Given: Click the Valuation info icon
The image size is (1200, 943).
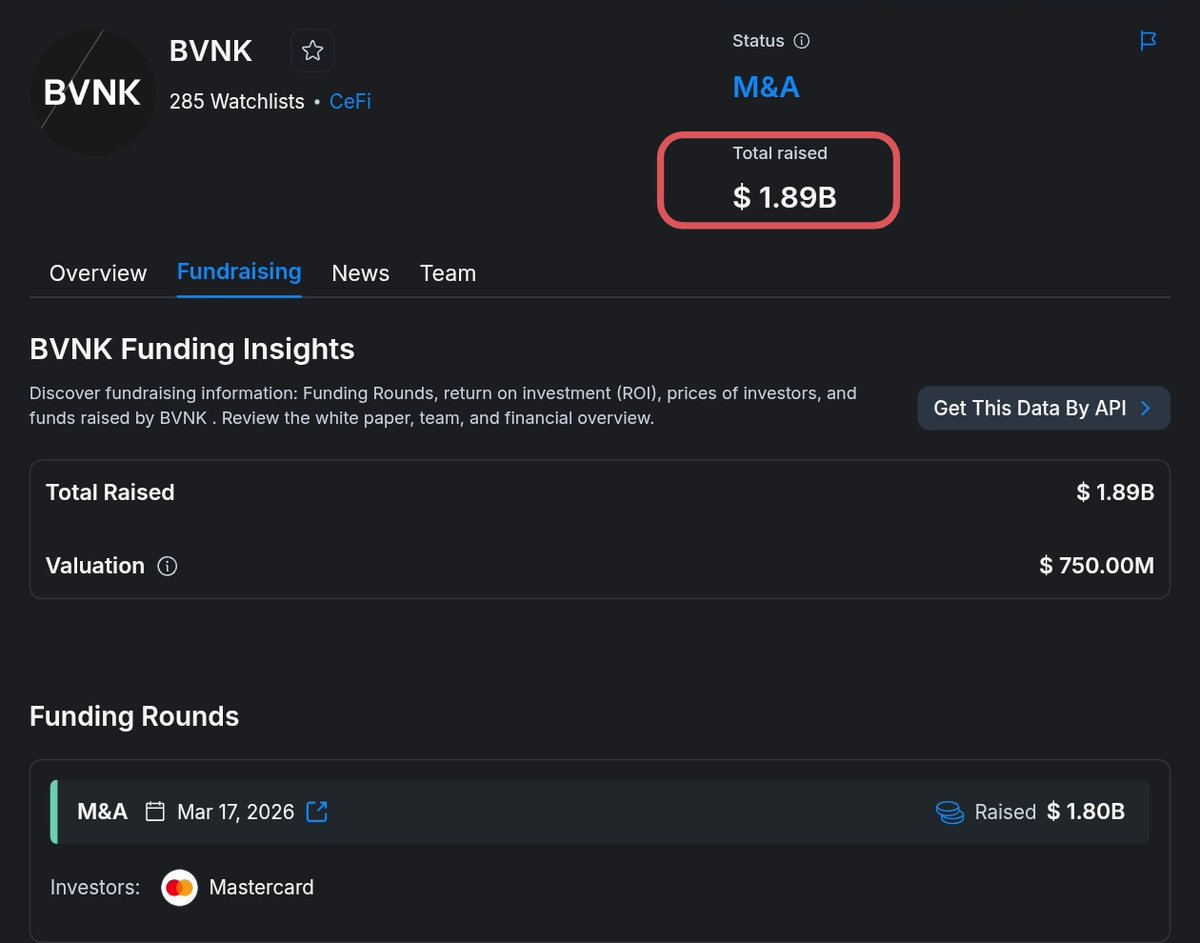Looking at the screenshot, I should click(x=168, y=566).
